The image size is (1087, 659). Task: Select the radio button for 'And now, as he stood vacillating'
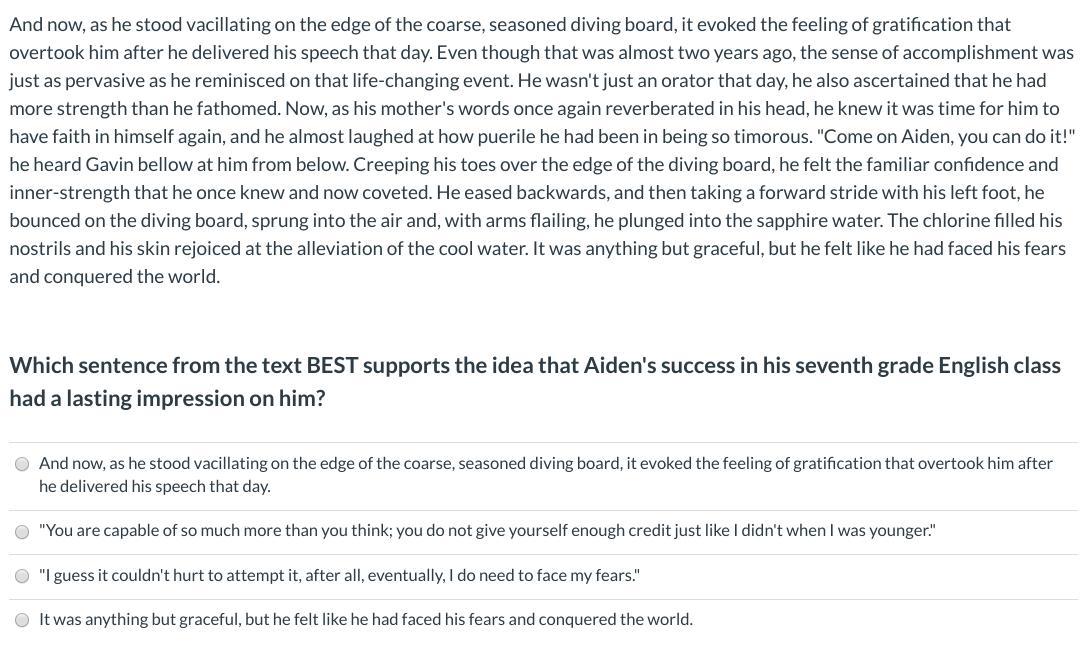(x=22, y=464)
